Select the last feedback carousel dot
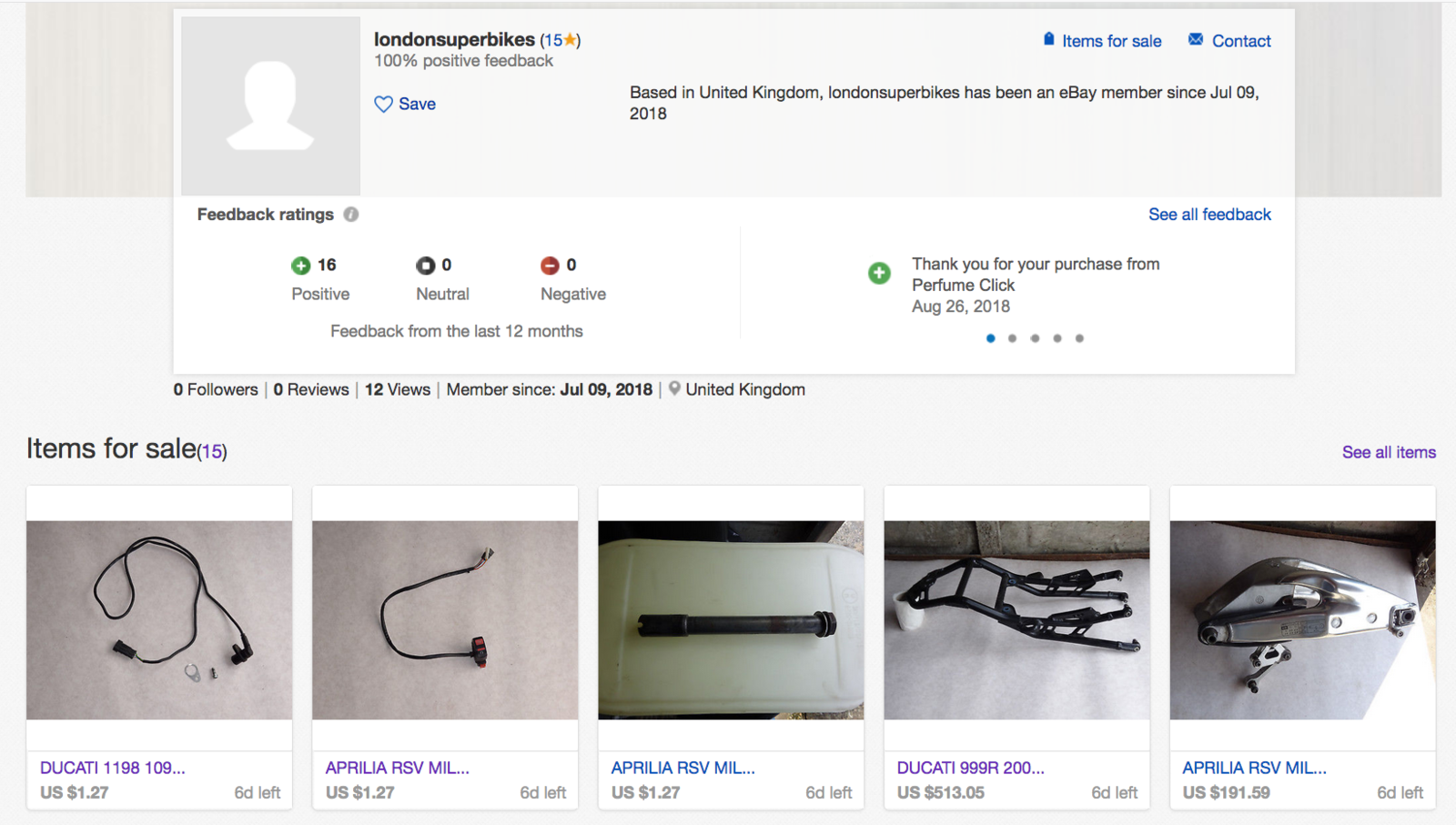Viewport: 1456px width, 825px height. pos(1079,338)
